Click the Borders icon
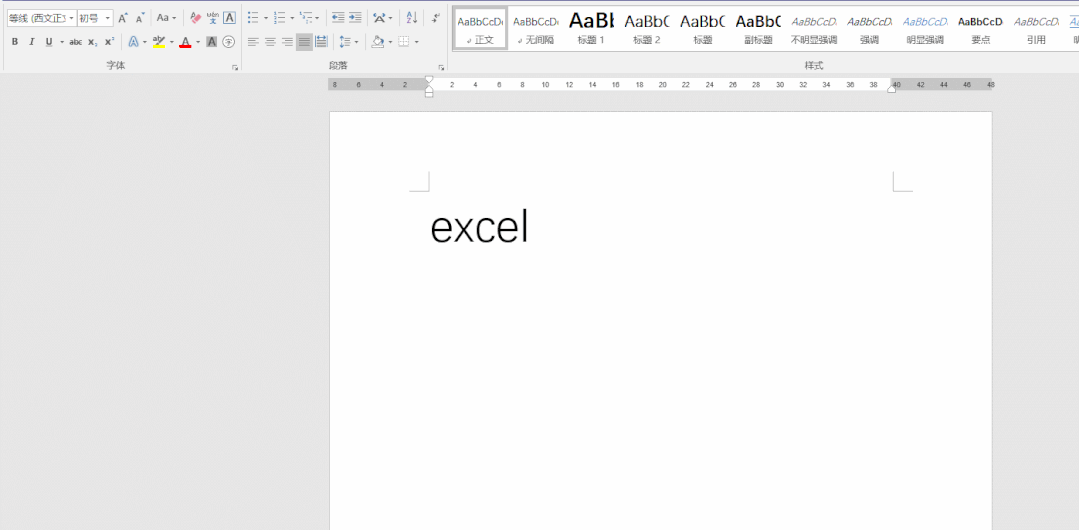This screenshot has width=1079, height=530. coord(404,42)
